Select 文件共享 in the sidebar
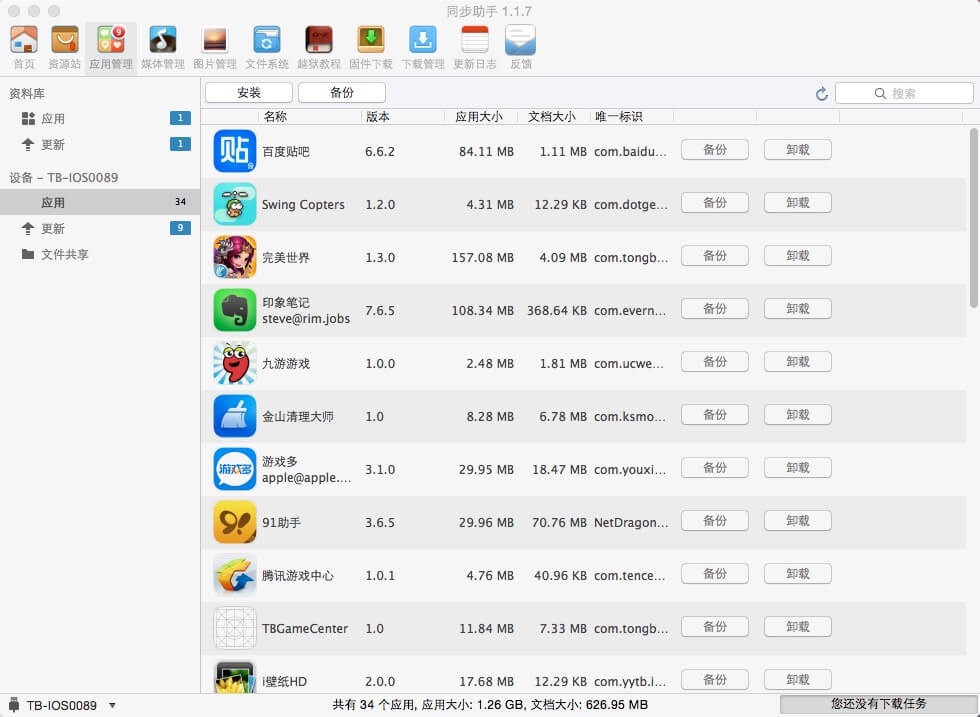This screenshot has width=980, height=717. point(64,254)
